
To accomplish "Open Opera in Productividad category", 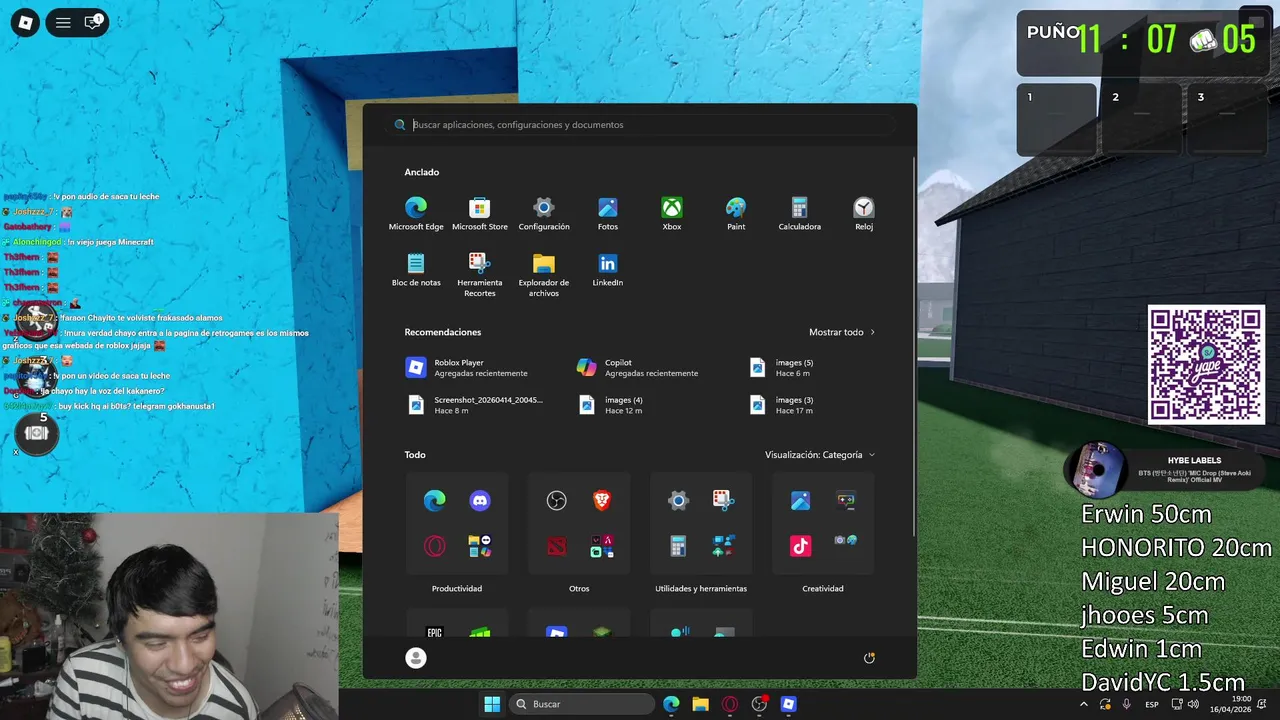I will coord(435,546).
